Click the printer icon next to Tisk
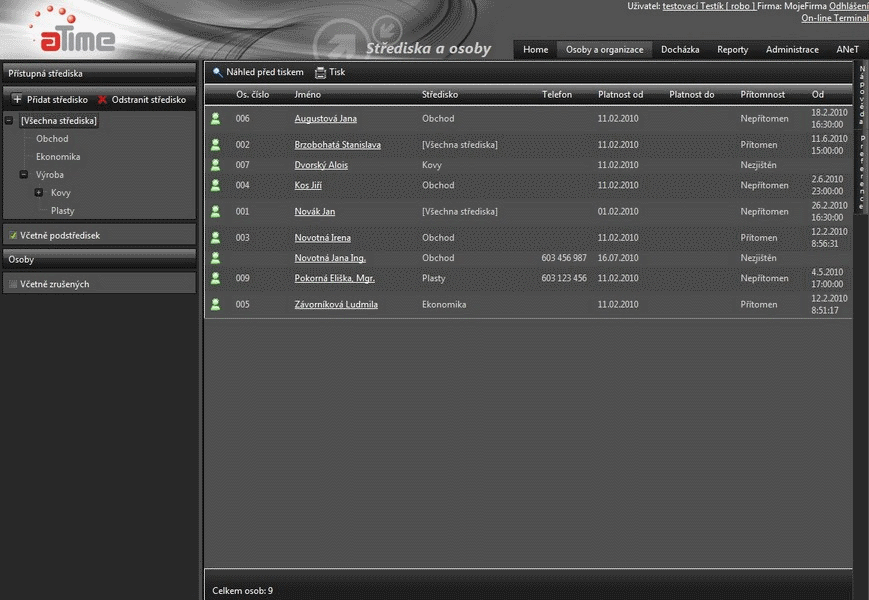The image size is (869, 600). coord(320,73)
